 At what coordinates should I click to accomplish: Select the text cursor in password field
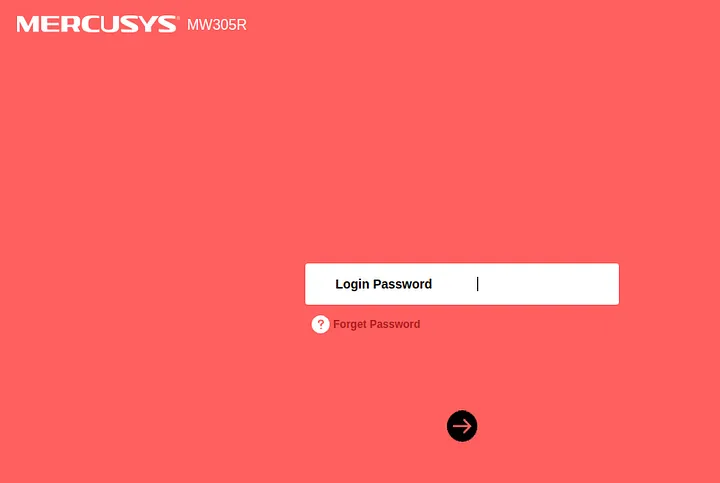(478, 284)
